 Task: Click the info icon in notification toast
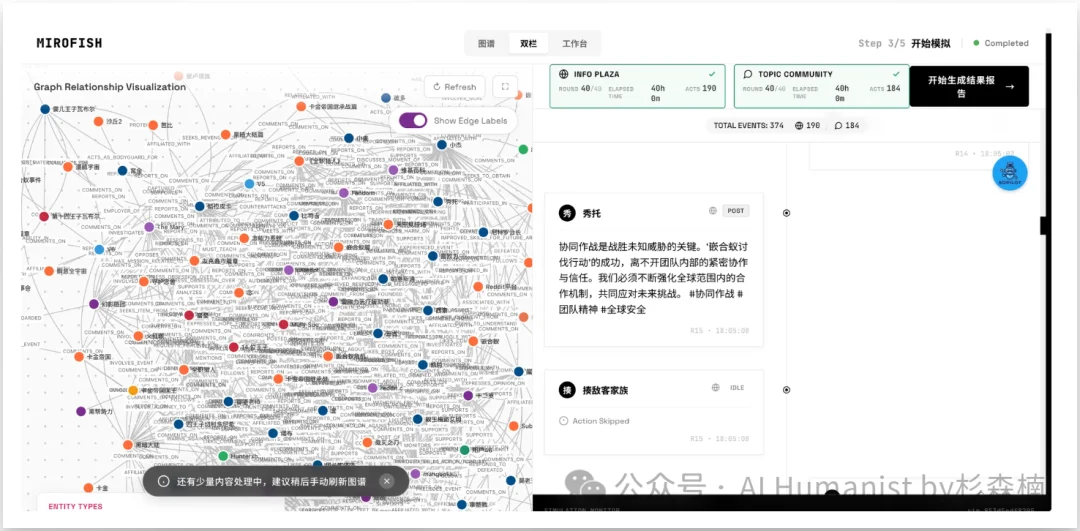click(163, 481)
